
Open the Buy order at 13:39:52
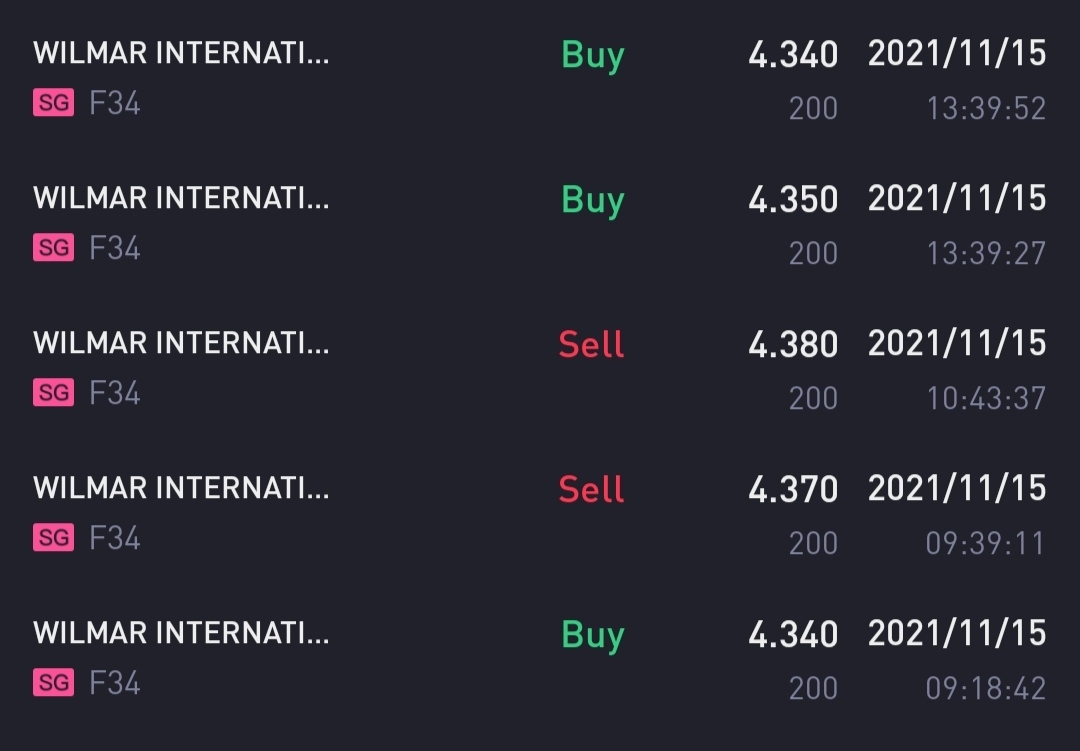pyautogui.click(x=540, y=79)
